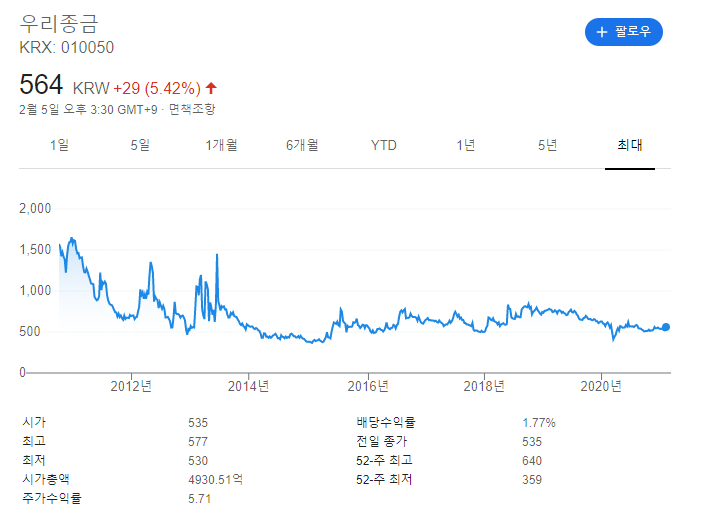The image size is (719, 529).
Task: Click the 2,000 y-axis label
Action: pyautogui.click(x=35, y=209)
